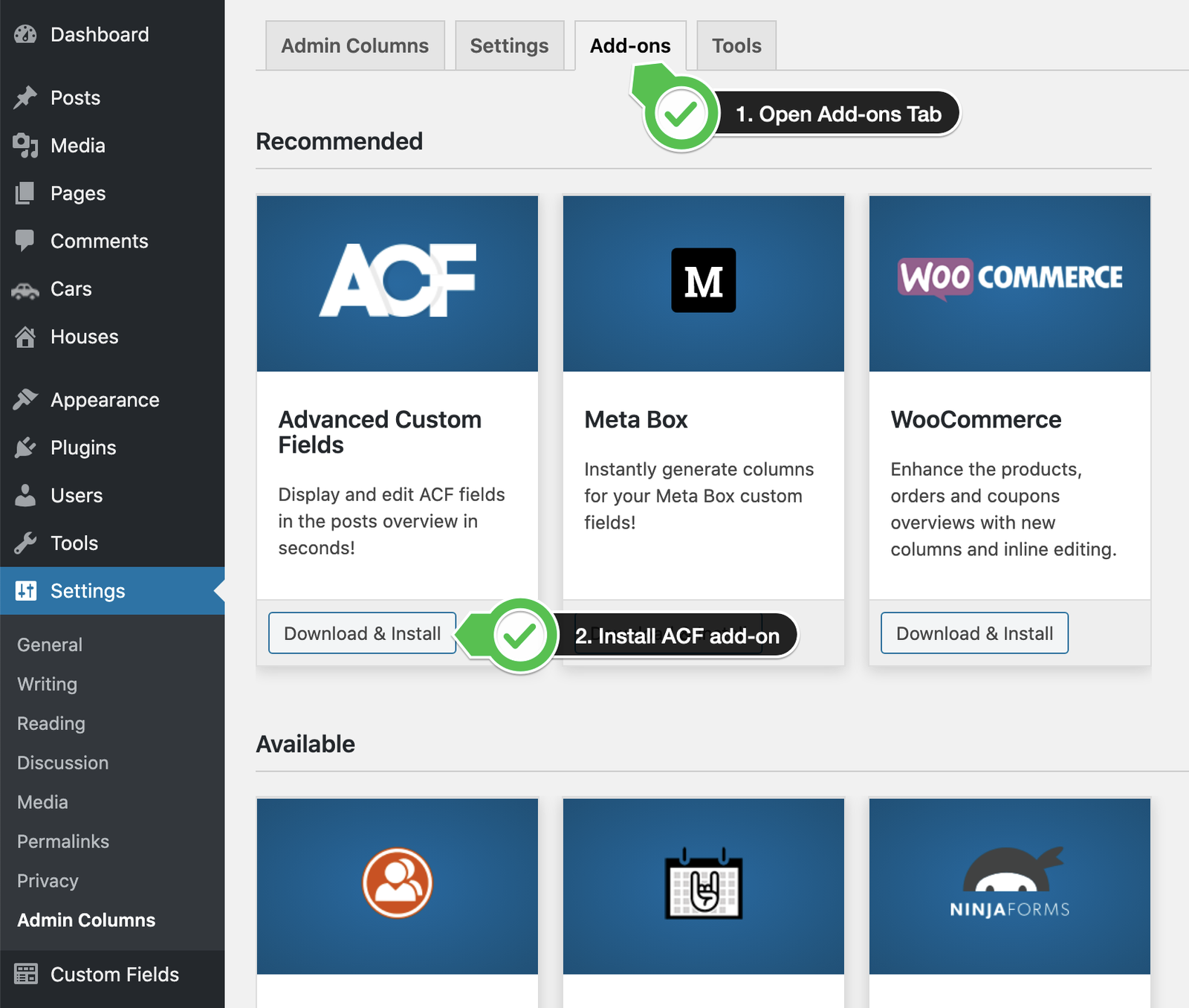Click the Meta Box logo thumbnail

(703, 281)
